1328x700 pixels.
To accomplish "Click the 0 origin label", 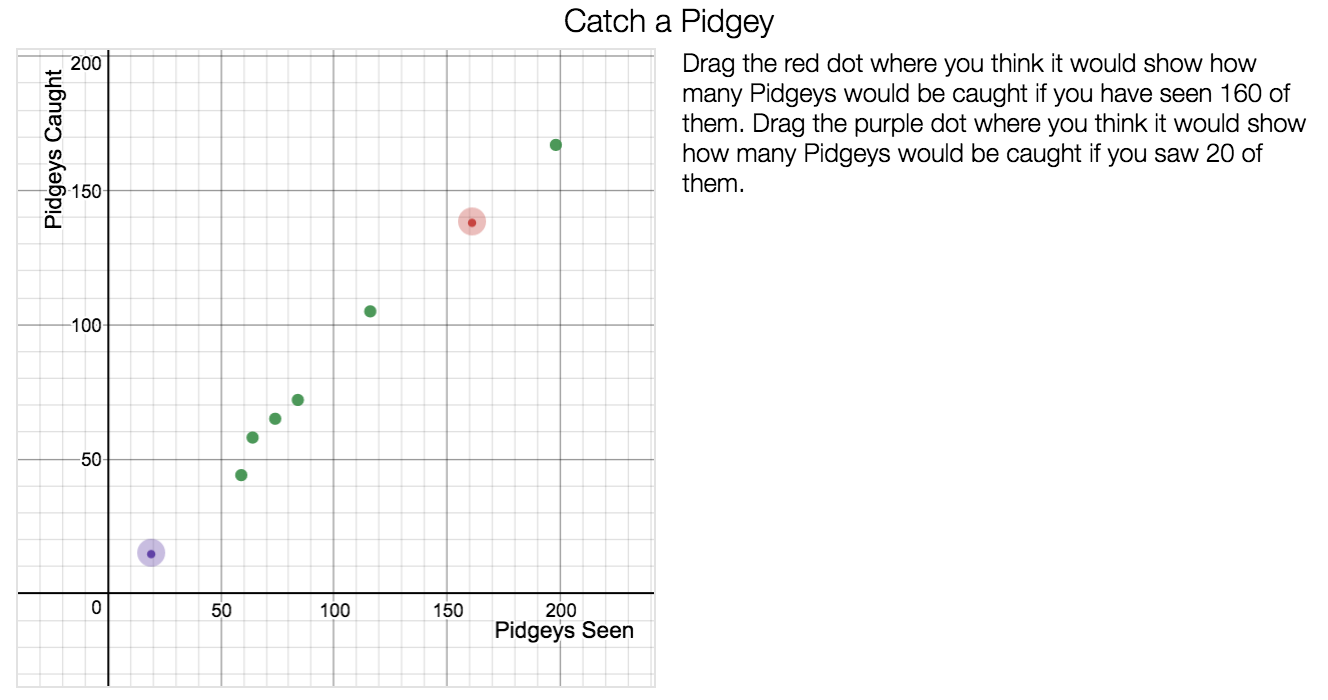I will point(96,607).
